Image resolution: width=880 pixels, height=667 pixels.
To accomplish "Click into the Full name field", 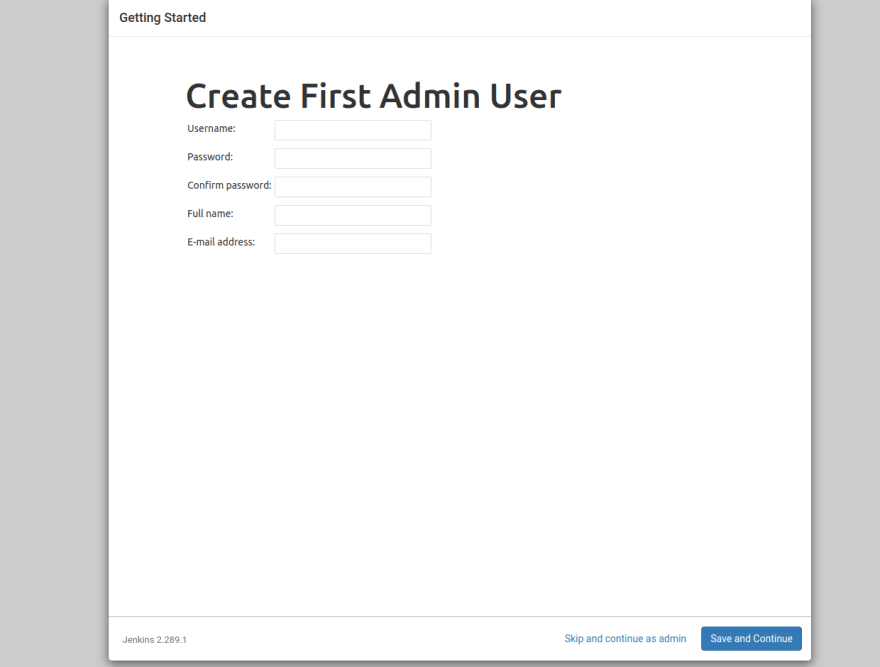I will pos(353,215).
